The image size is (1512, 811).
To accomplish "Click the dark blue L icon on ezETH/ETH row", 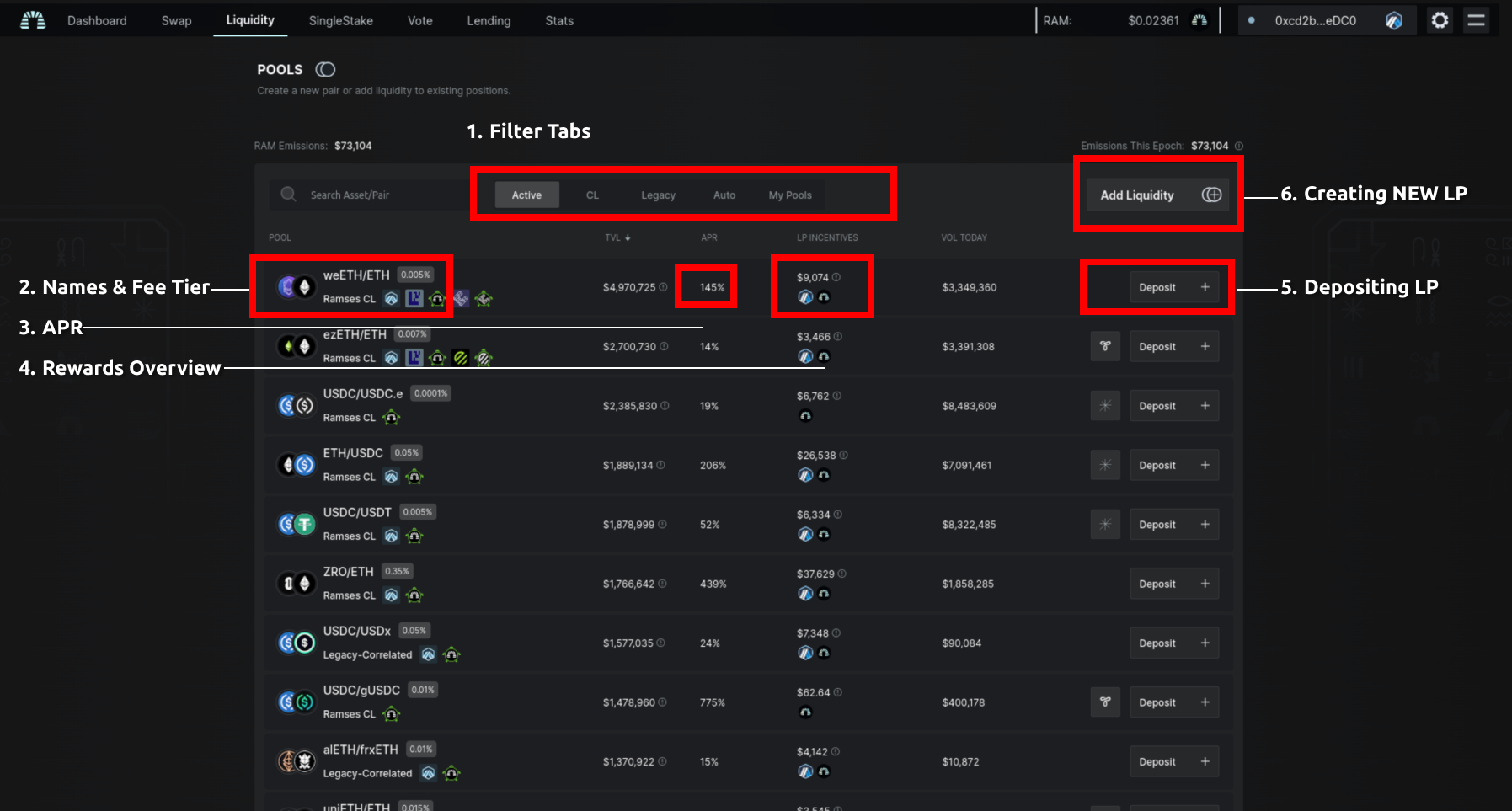I will (x=414, y=358).
